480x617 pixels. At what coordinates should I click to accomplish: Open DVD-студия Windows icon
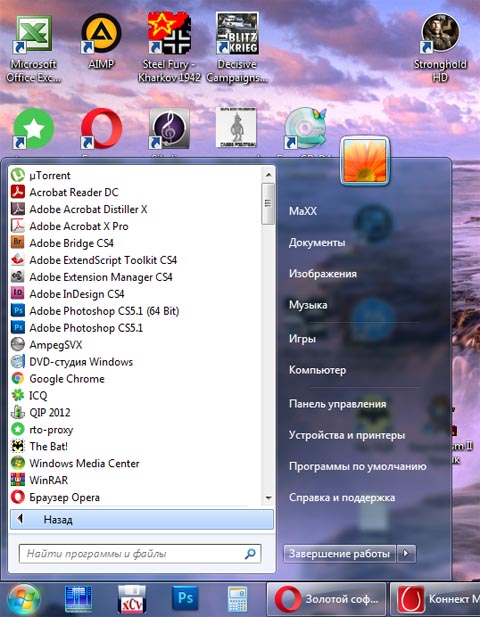point(17,362)
